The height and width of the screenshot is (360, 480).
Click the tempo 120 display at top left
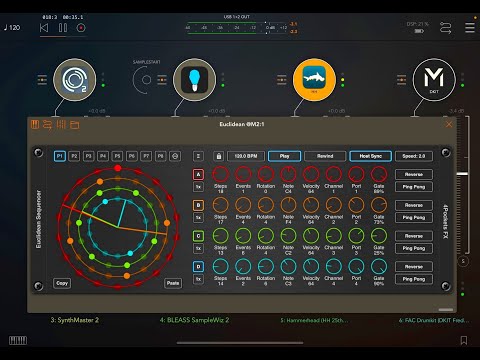click(12, 28)
